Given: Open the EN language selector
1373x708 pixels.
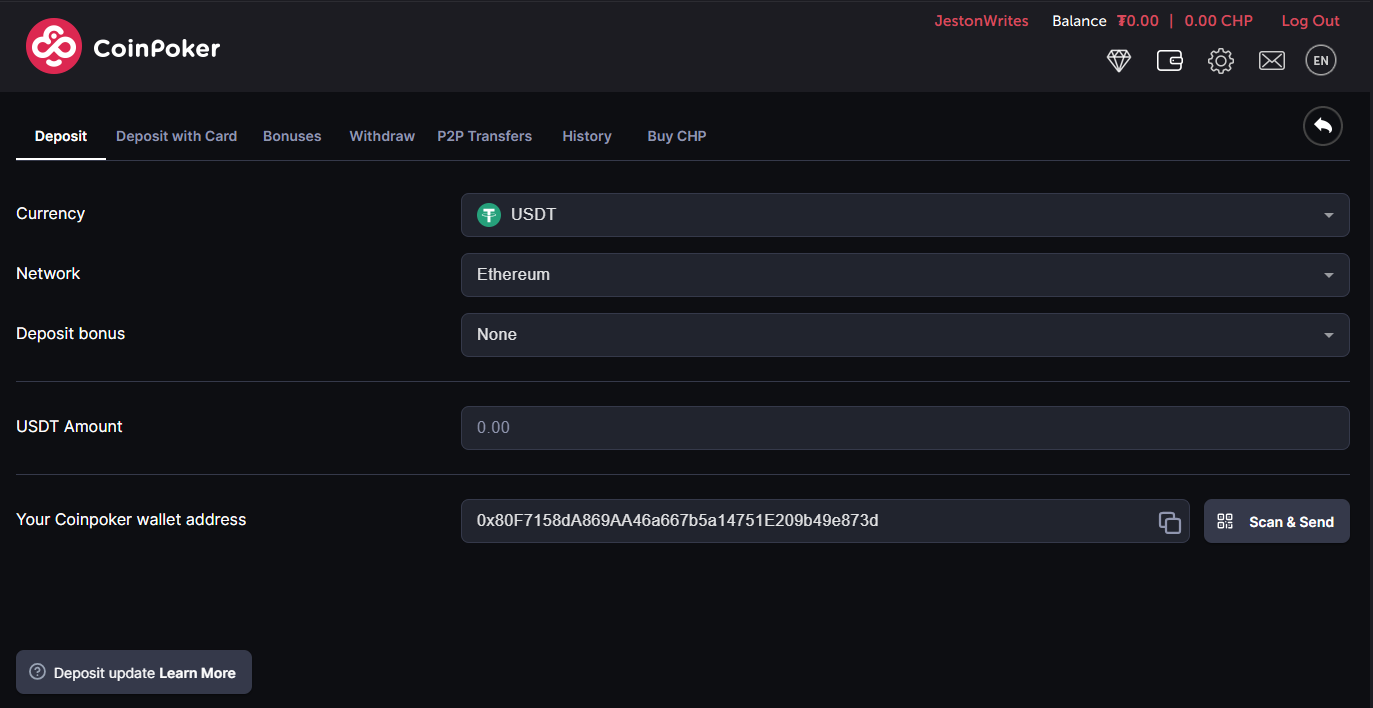Looking at the screenshot, I should 1321,60.
